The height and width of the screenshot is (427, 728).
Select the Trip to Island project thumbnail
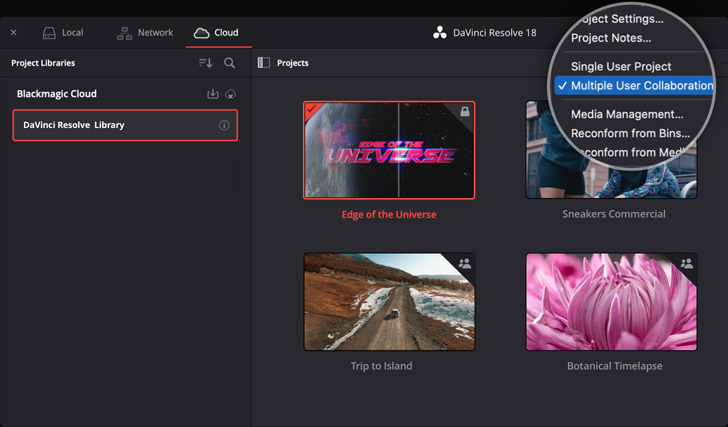[x=389, y=302]
